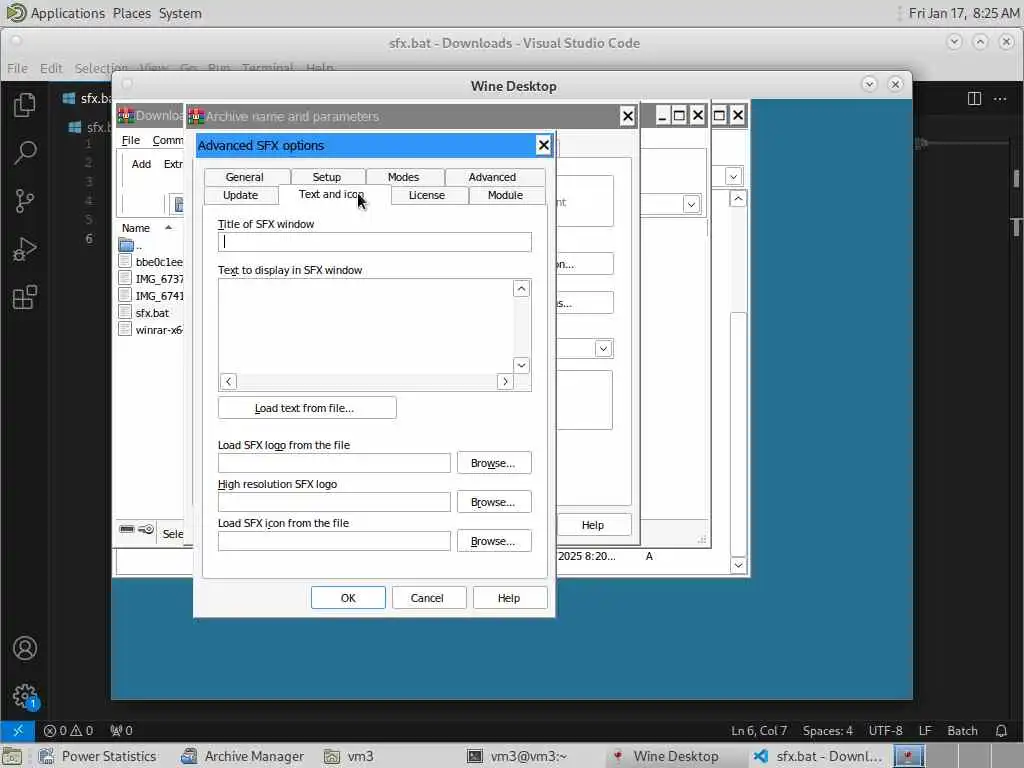The image size is (1024, 768).
Task: Select the IMG_6737 file in the WinRAR list
Action: click(152, 279)
